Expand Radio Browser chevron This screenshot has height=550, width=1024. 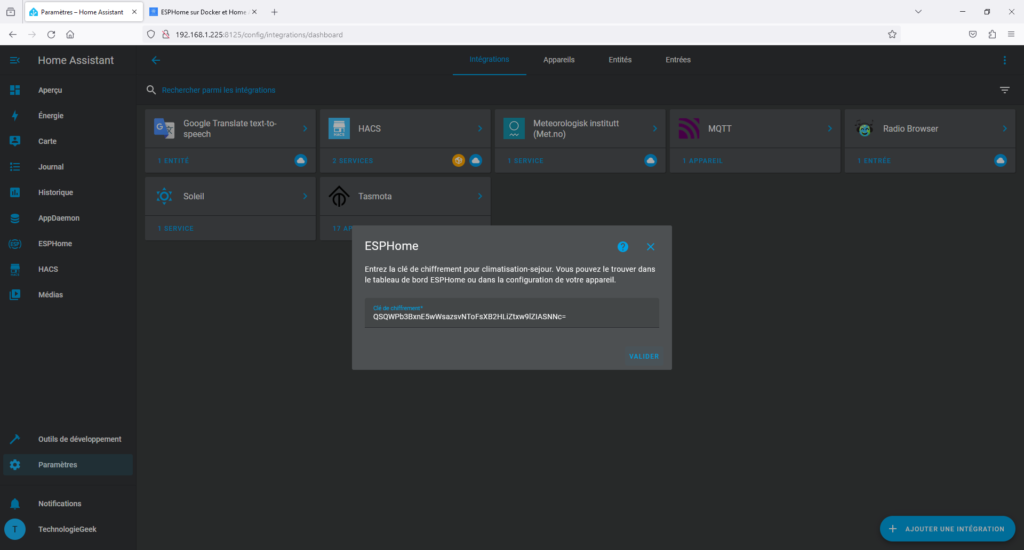point(1005,129)
